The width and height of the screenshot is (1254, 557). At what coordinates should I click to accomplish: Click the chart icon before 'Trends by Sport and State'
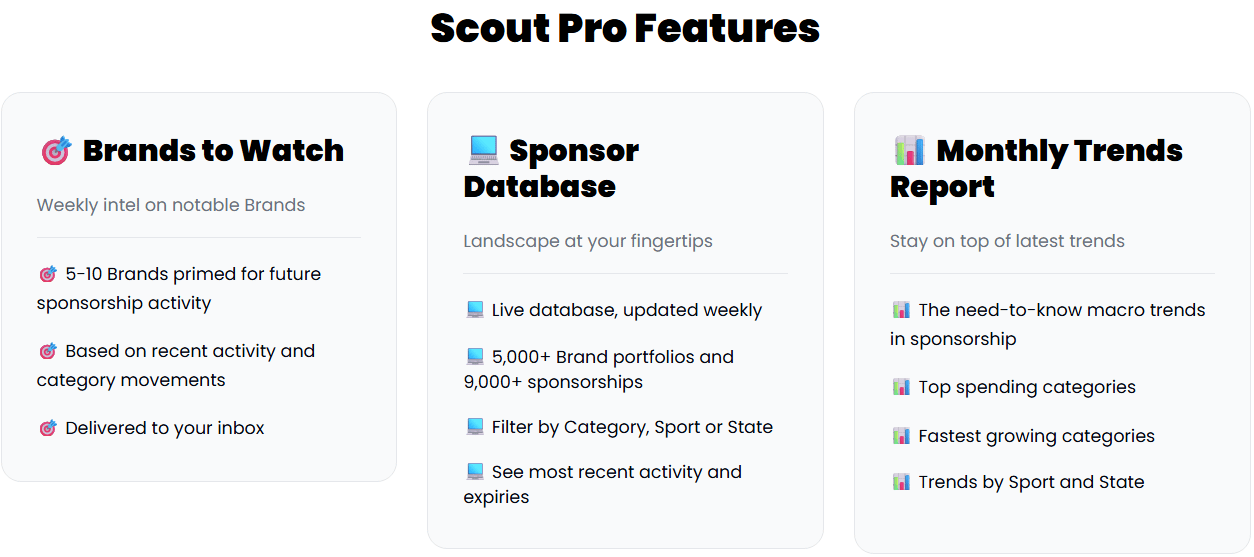point(901,482)
